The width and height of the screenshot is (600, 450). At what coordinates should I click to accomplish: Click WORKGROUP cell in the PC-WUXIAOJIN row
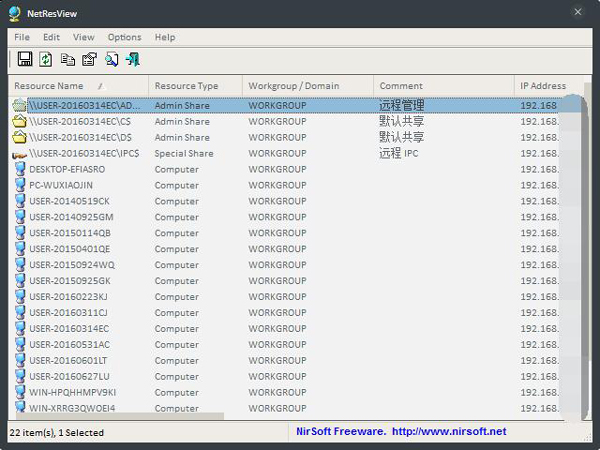click(x=277, y=185)
